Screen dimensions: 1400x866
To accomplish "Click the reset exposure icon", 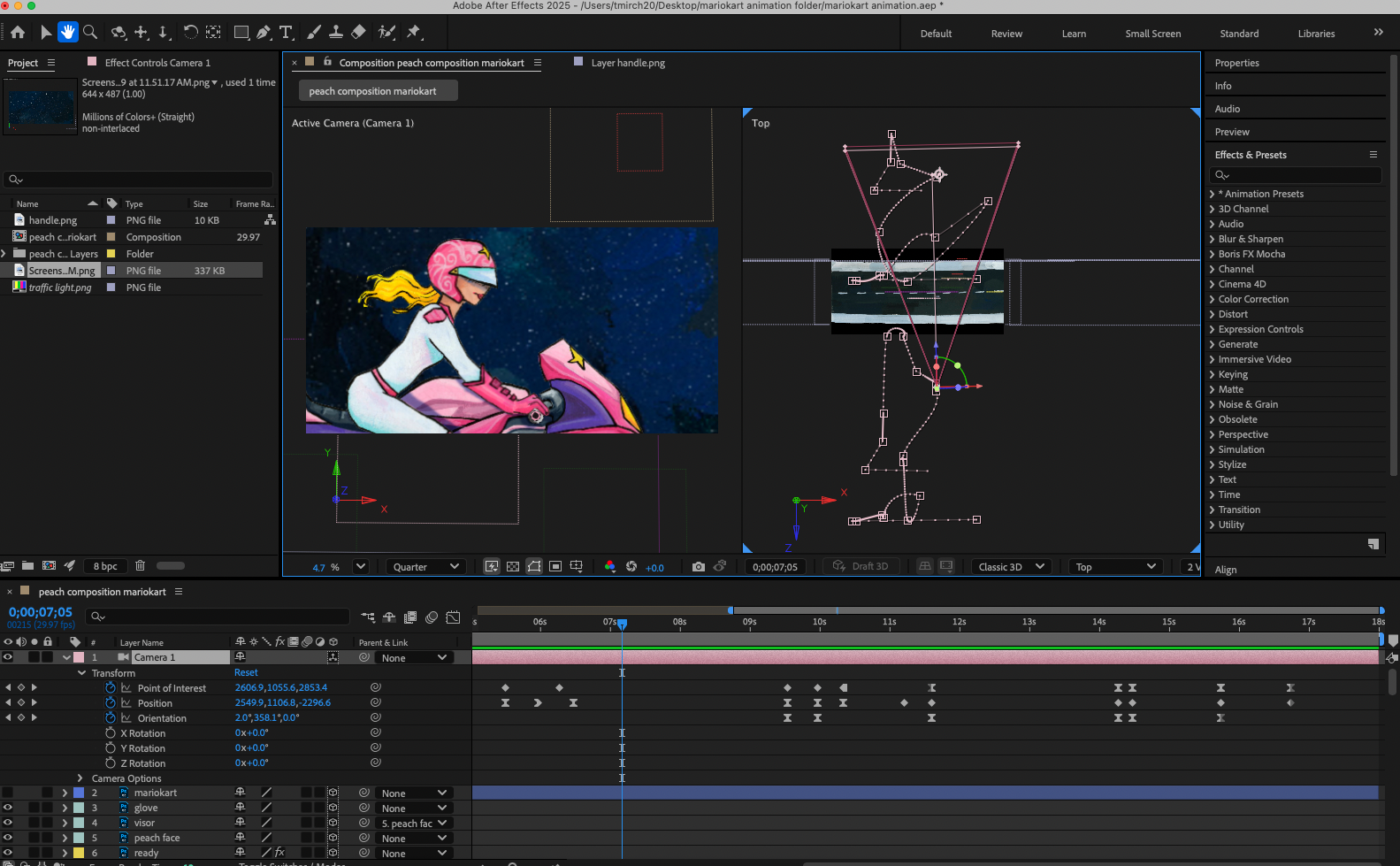I will tap(631, 567).
